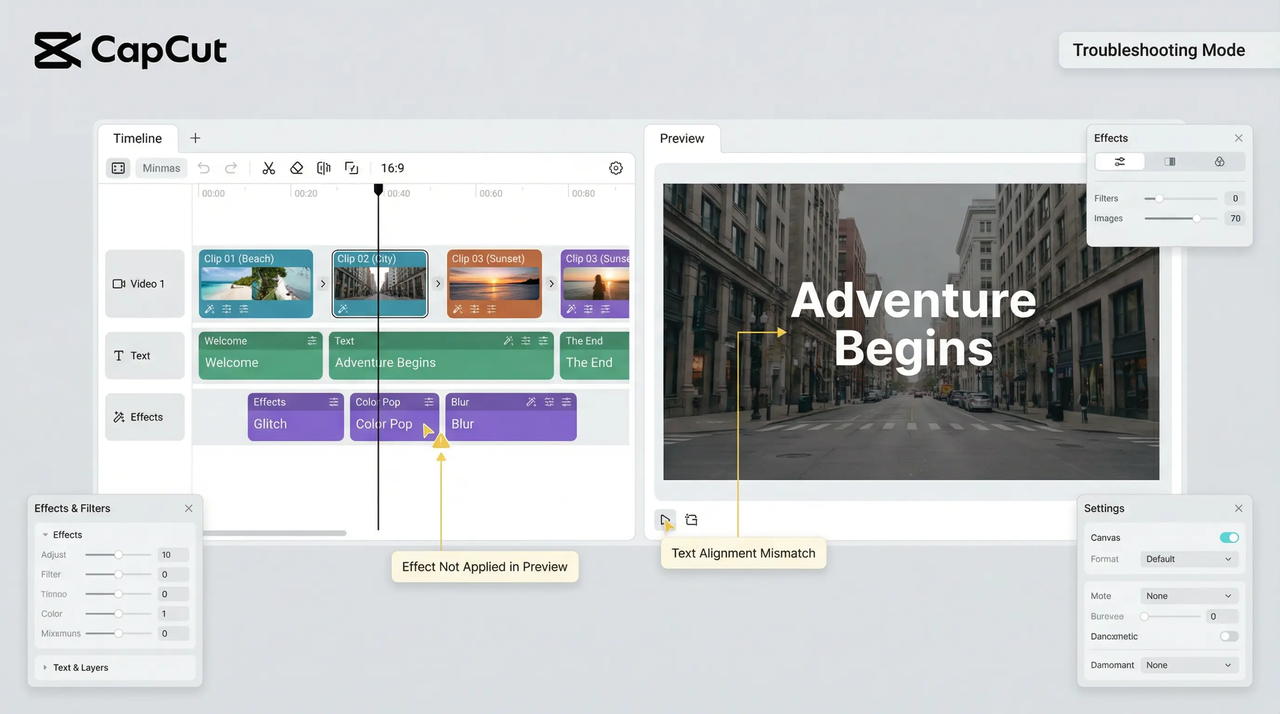The image size is (1280, 714).
Task: Select the compare tab icon in Effects panel
Action: [1170, 161]
